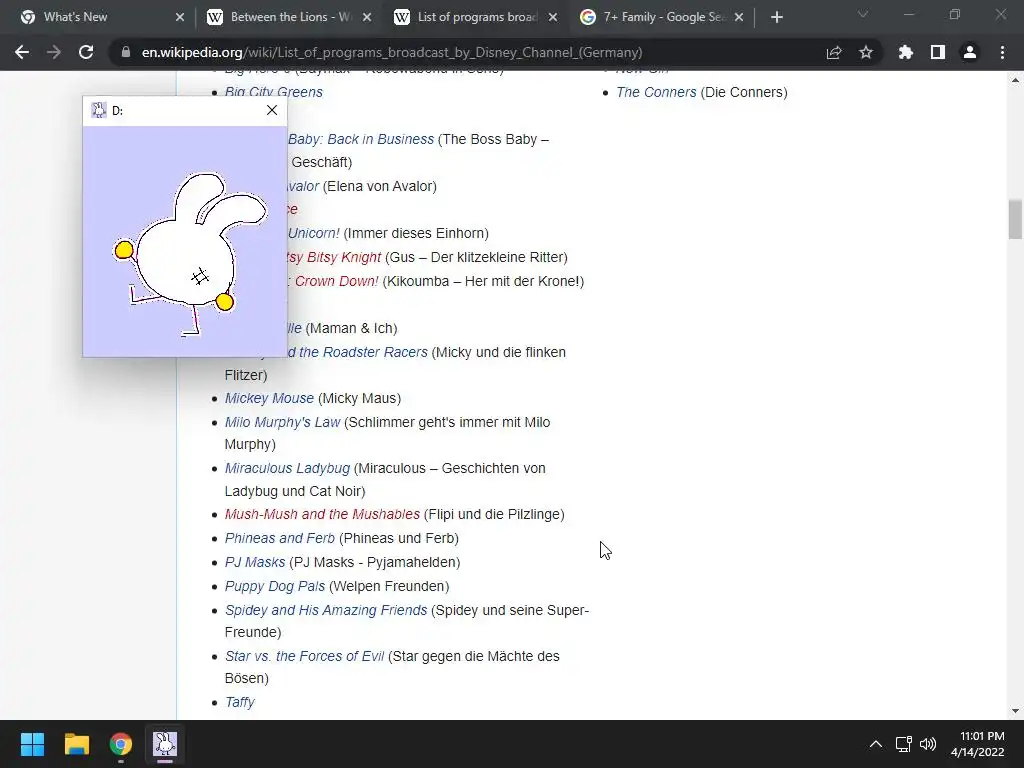Show hidden system tray icons
Image resolution: width=1024 pixels, height=768 pixels.
876,744
